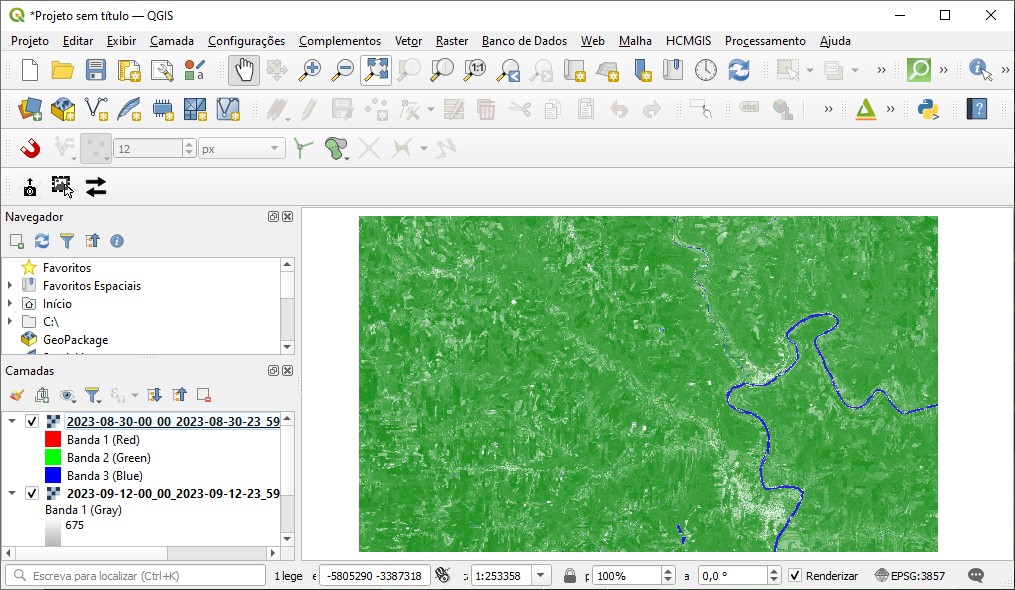Screen dimensions: 1015x590
Task: Collapse the 2023-08-30 layer legend
Action: click(x=12, y=422)
